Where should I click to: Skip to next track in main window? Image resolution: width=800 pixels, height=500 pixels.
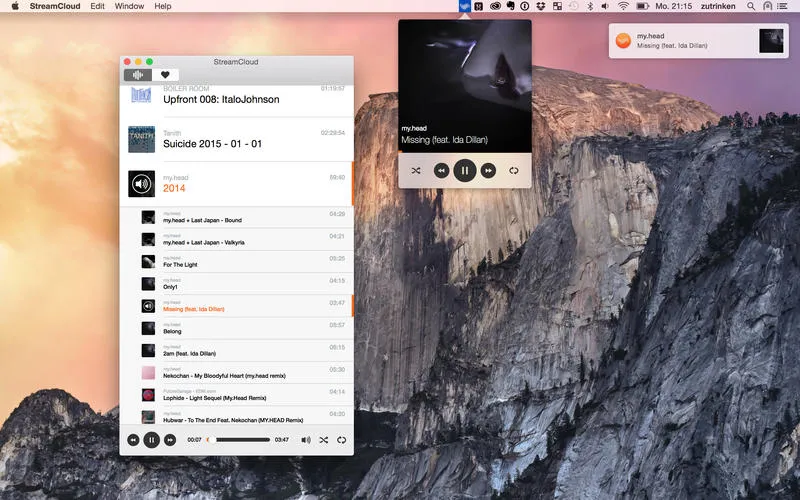(x=170, y=440)
